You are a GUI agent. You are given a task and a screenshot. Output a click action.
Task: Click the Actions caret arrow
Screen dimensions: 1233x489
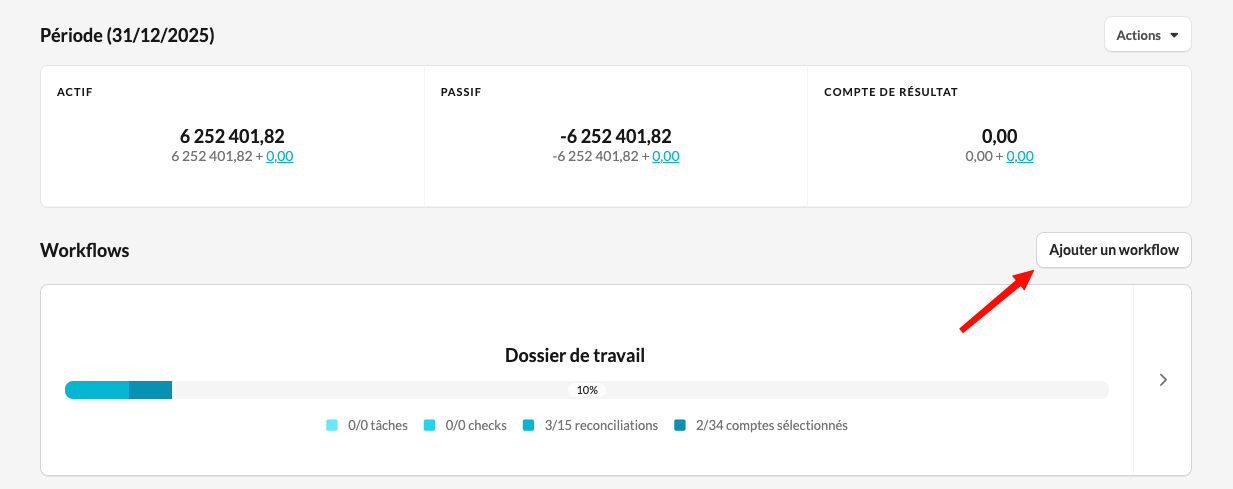click(1174, 36)
